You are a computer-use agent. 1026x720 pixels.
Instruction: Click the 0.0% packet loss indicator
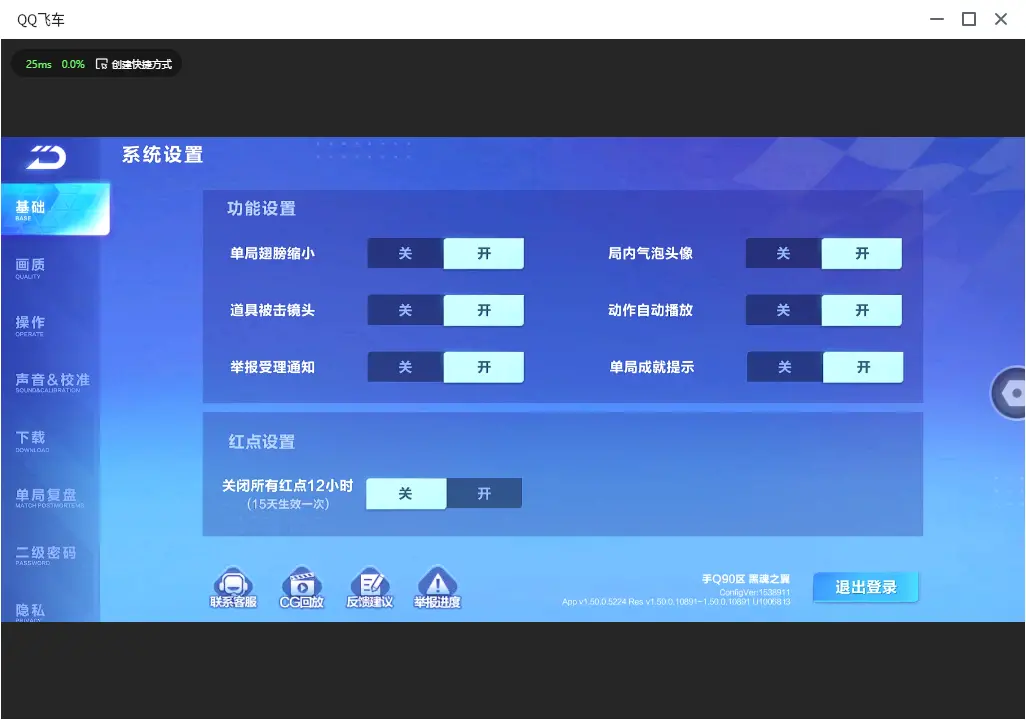pyautogui.click(x=73, y=64)
